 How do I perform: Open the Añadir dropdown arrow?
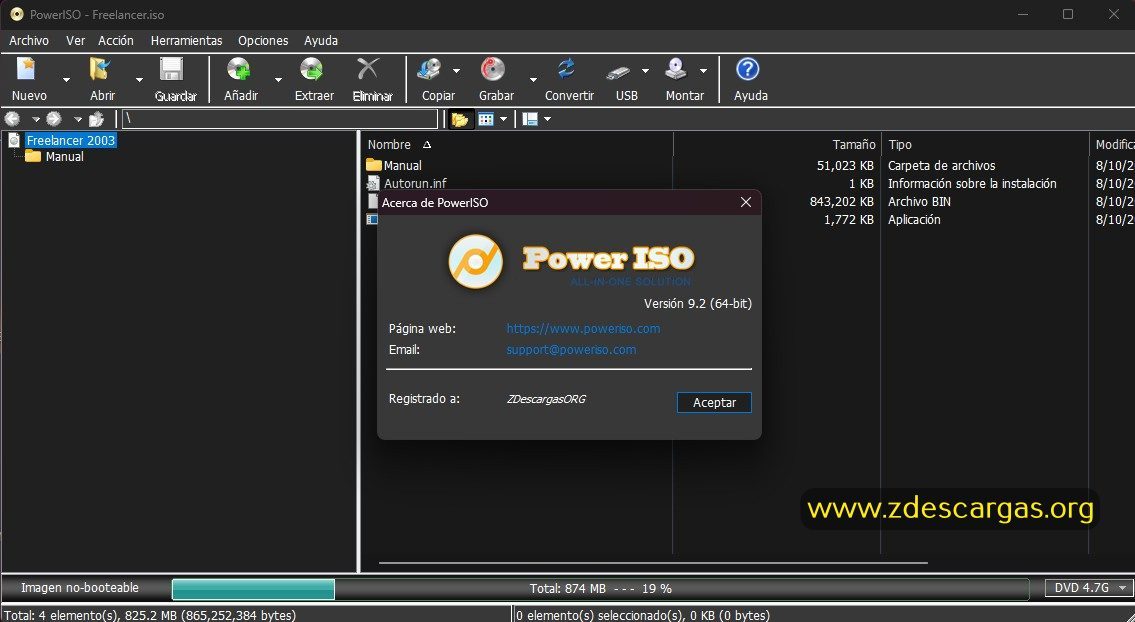[x=278, y=80]
